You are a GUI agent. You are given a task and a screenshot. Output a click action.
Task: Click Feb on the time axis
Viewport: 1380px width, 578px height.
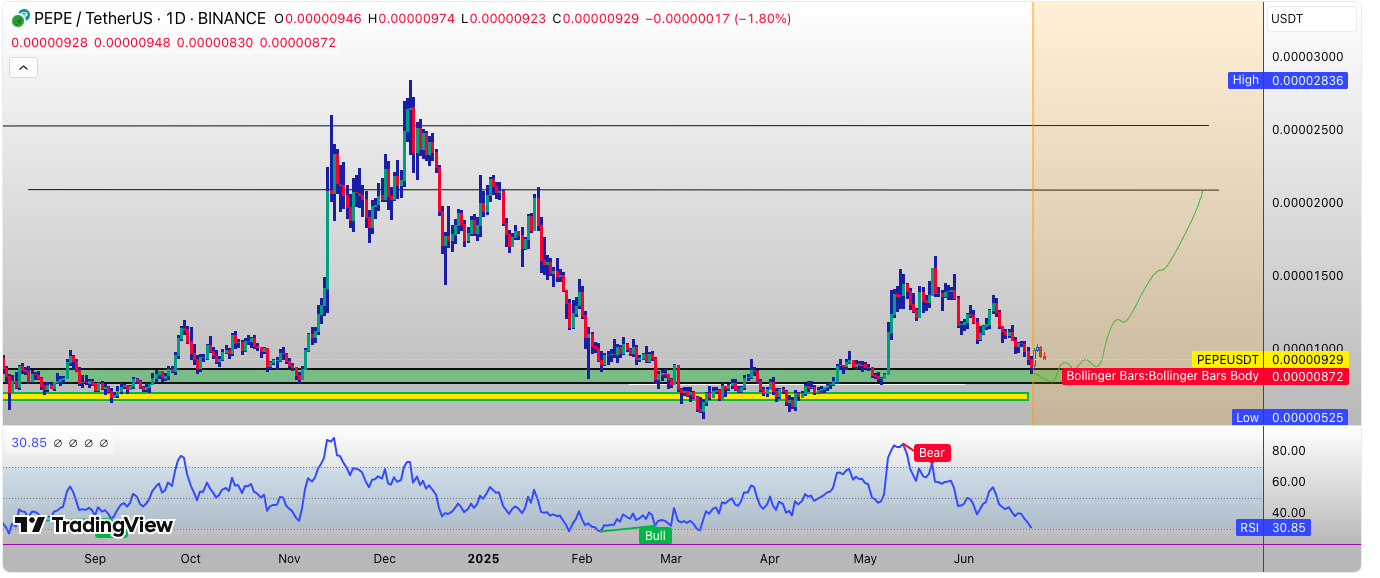point(580,559)
